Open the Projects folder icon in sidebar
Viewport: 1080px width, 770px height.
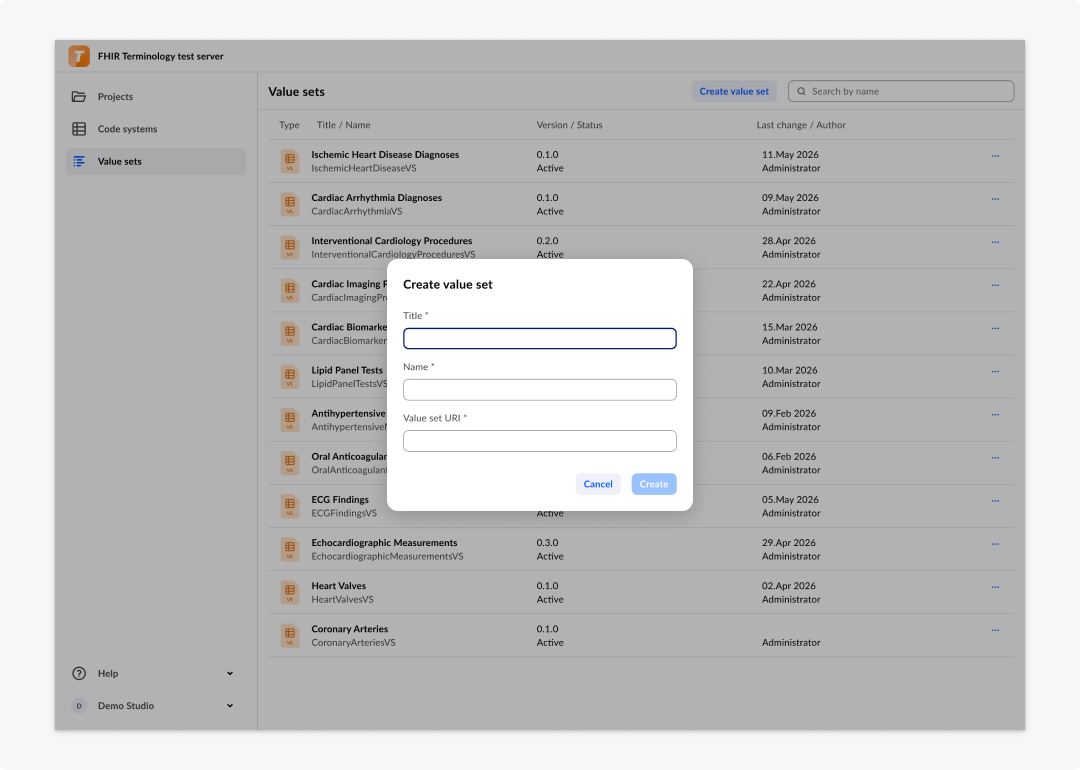(x=79, y=96)
